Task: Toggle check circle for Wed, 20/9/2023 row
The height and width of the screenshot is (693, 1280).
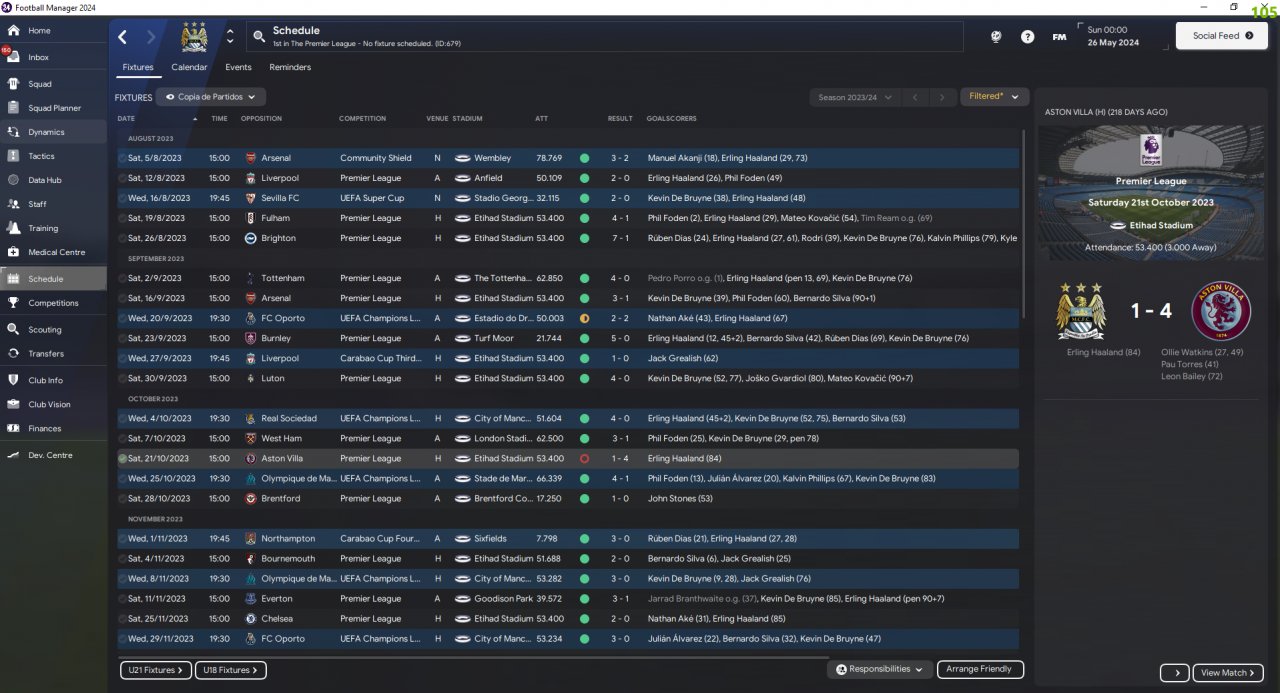Action: (x=122, y=318)
